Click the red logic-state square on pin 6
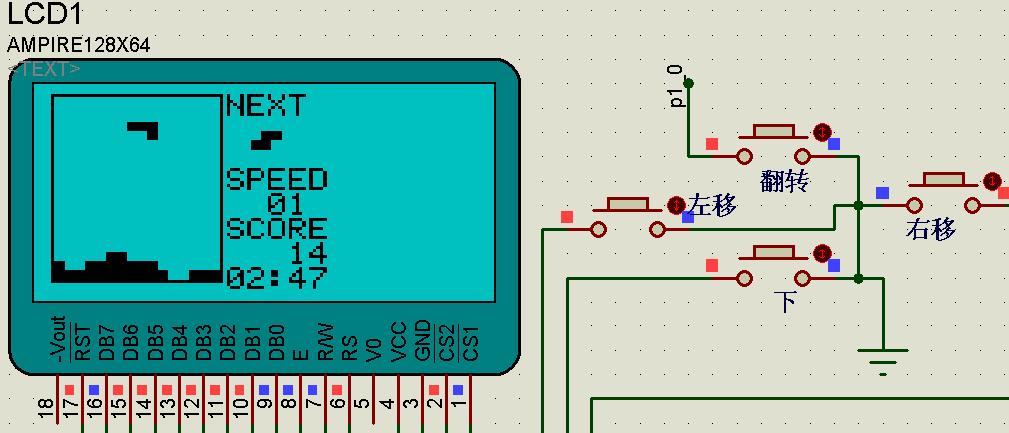The image size is (1009, 433). coord(337,389)
